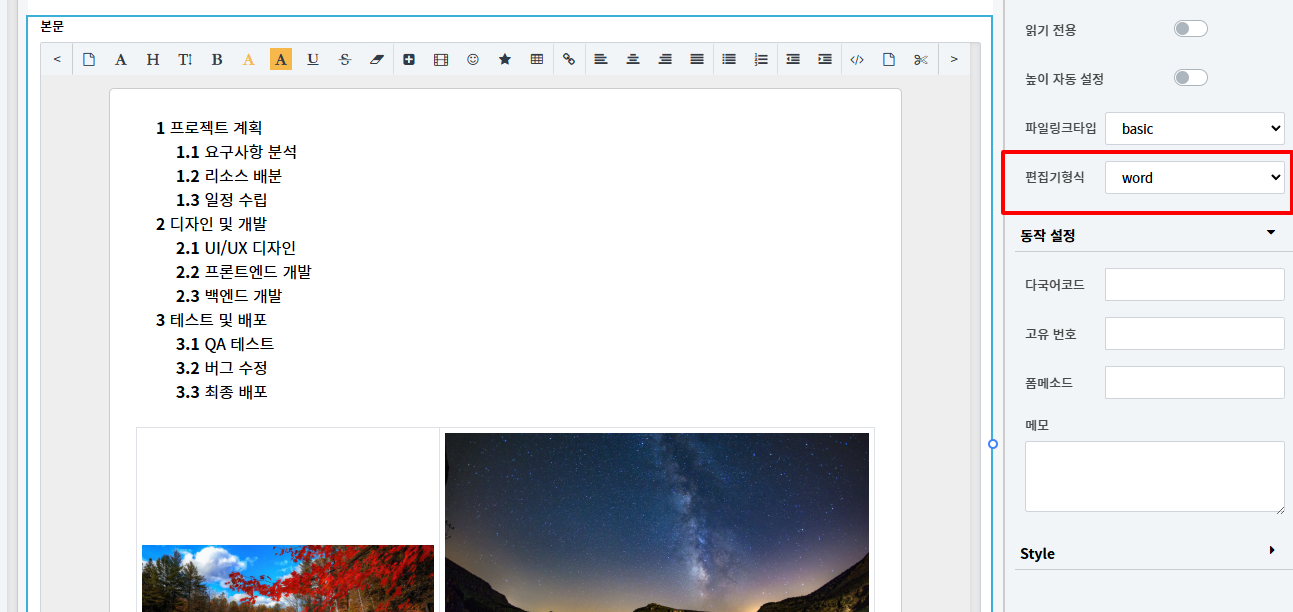Align text center

tap(633, 60)
